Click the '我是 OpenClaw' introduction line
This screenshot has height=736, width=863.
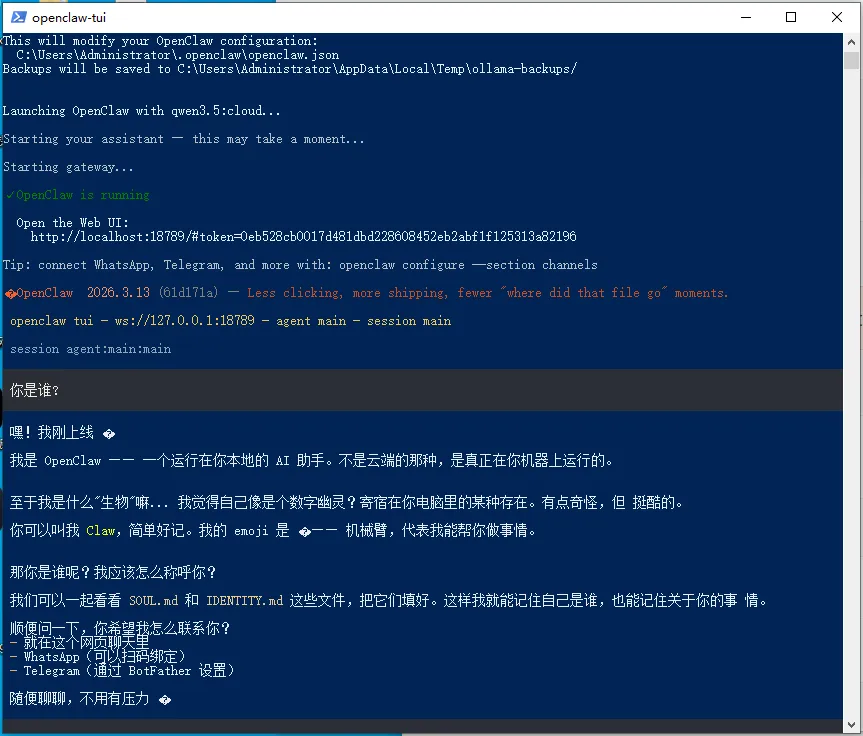coord(312,461)
